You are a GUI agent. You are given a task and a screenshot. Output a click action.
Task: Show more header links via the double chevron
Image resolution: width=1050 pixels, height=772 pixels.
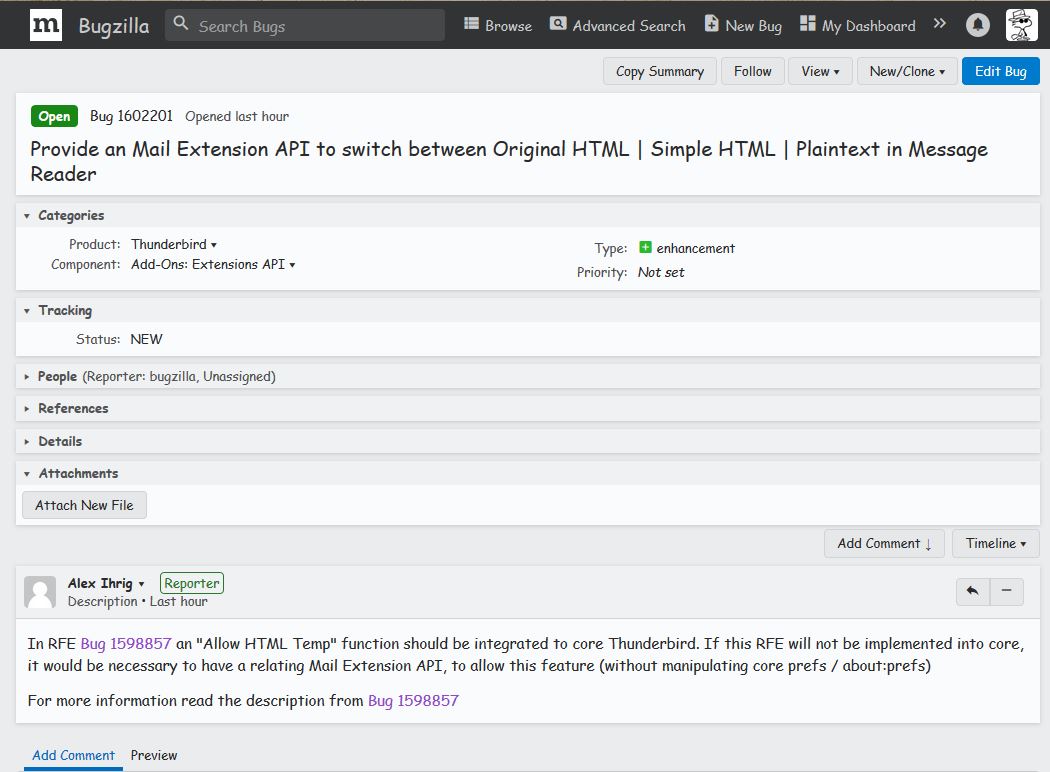click(x=940, y=24)
